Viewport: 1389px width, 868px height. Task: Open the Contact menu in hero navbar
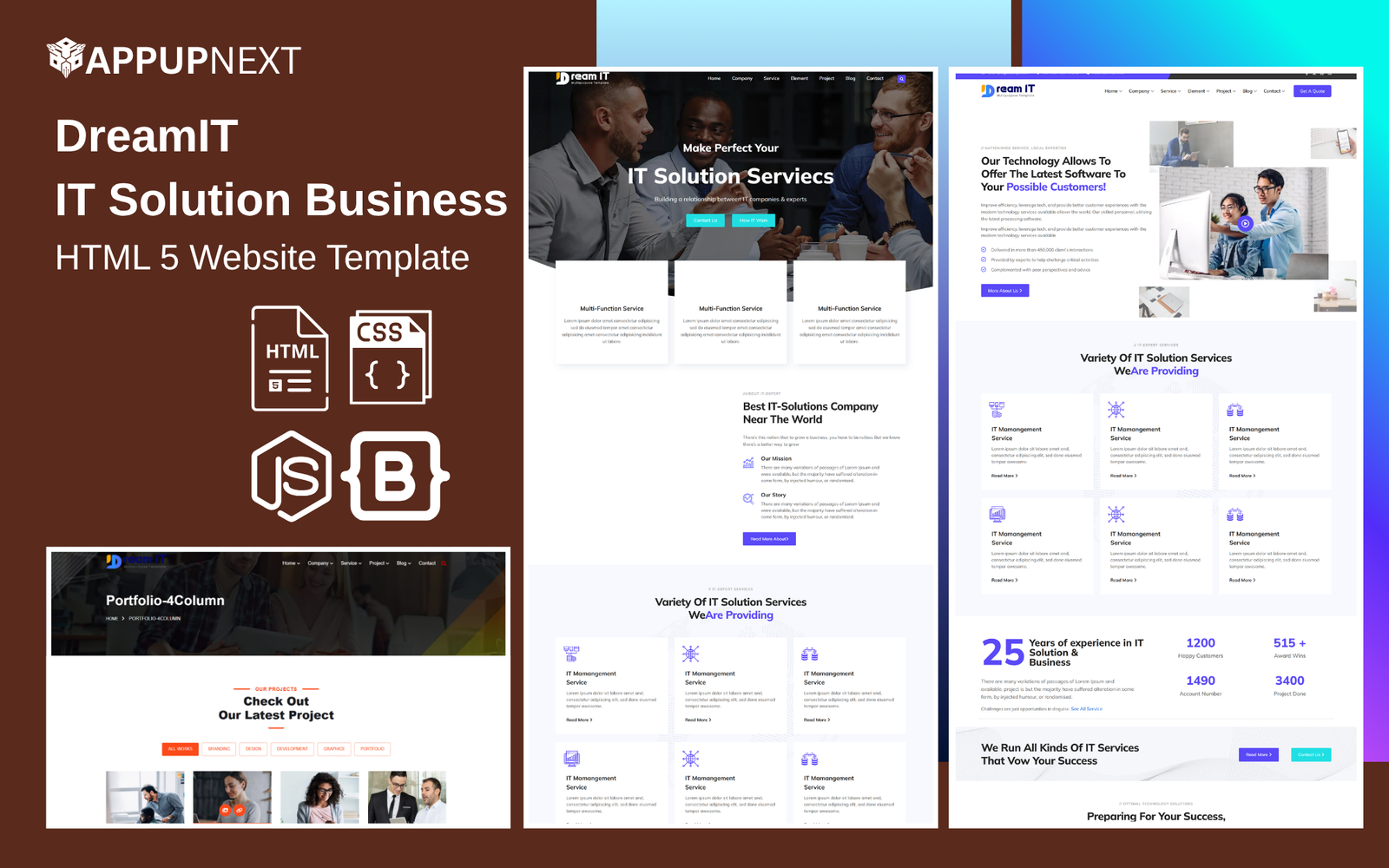point(874,79)
